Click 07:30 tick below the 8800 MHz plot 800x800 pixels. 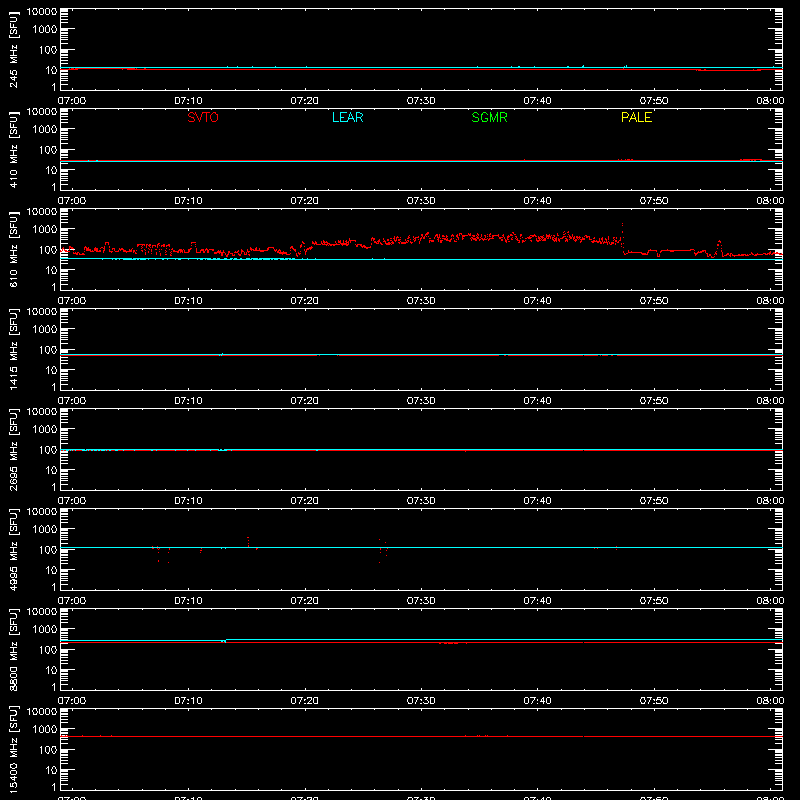click(421, 701)
